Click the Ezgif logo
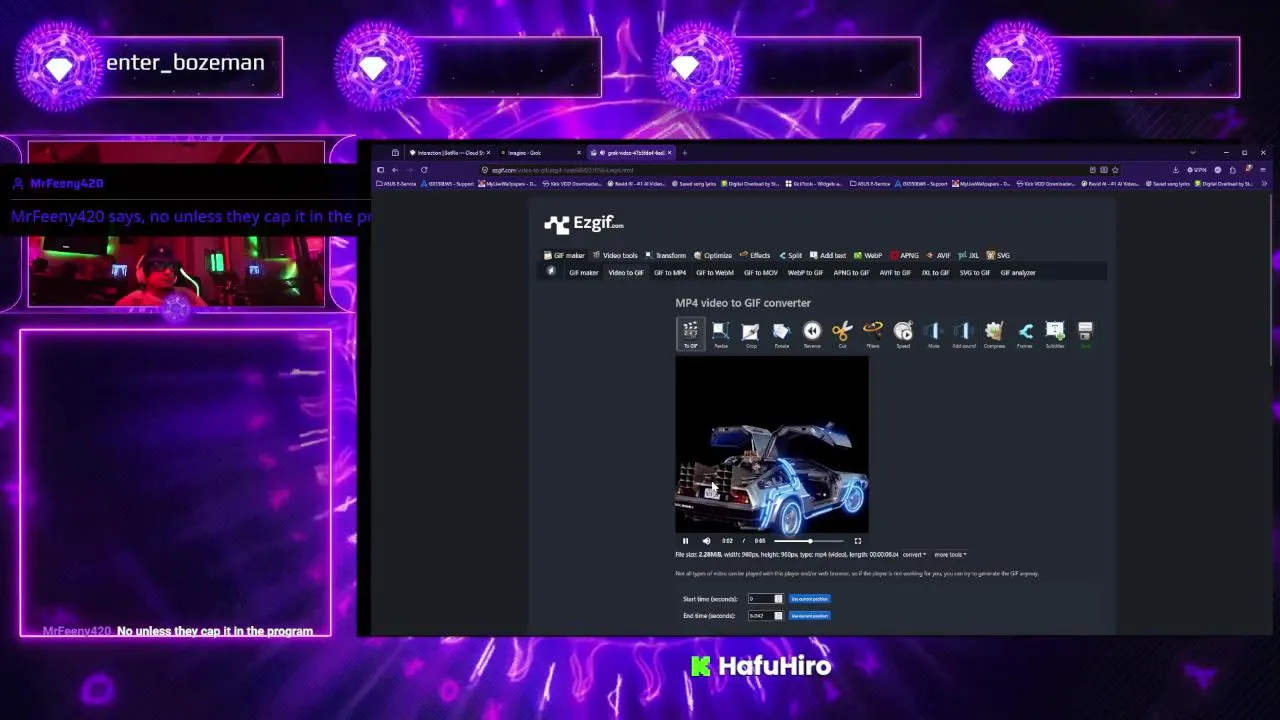Viewport: 1280px width, 720px height. (584, 224)
